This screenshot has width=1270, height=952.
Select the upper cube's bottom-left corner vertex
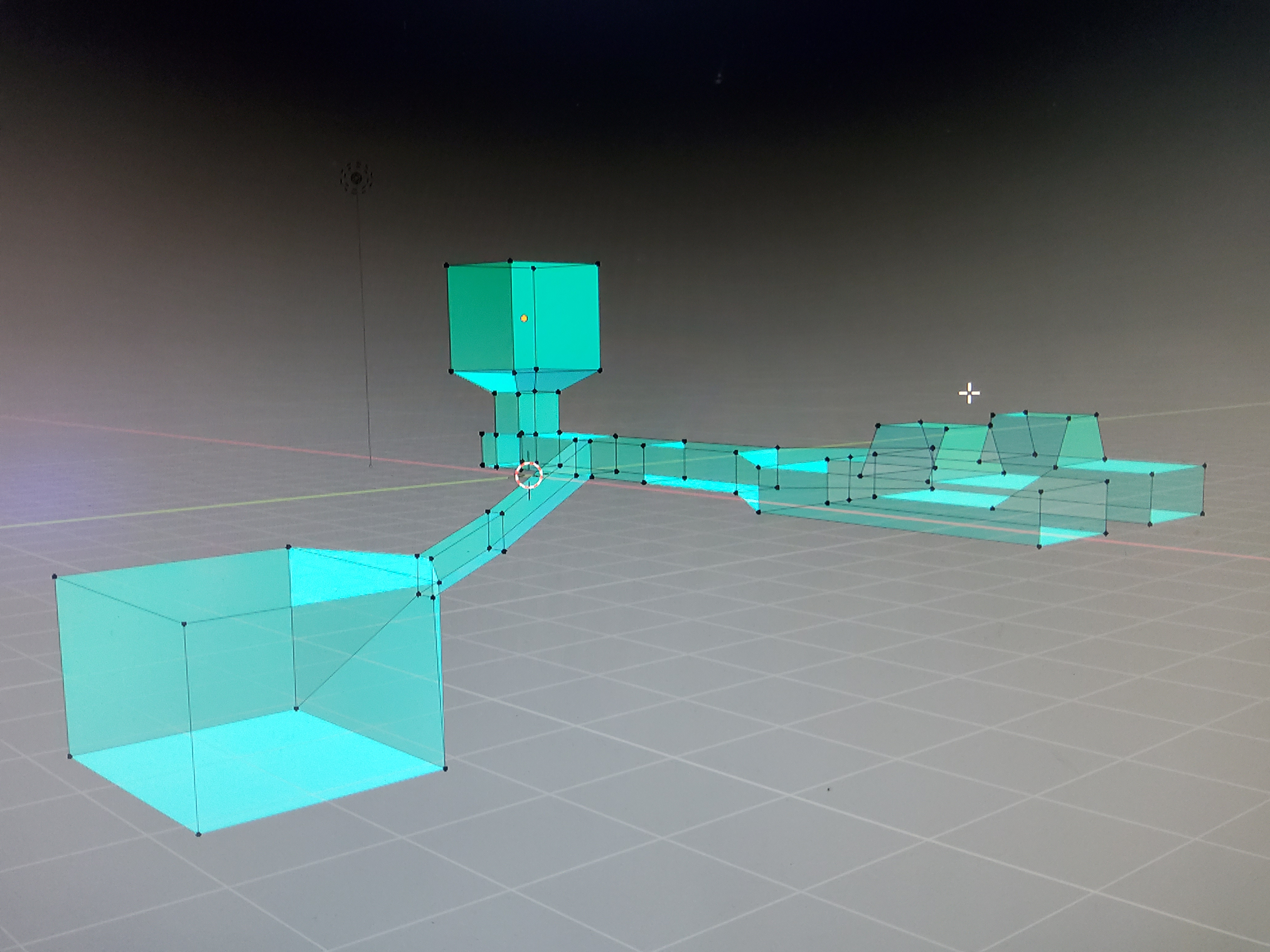click(451, 371)
